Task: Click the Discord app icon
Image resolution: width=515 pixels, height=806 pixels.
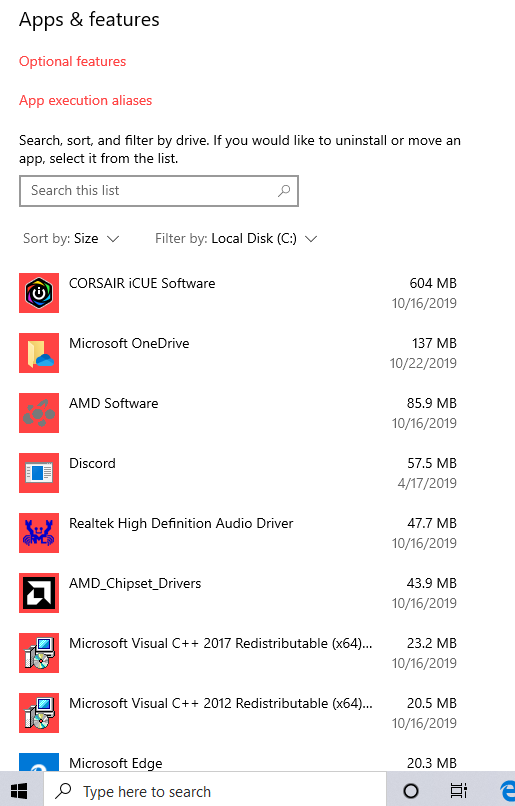Action: coord(39,473)
